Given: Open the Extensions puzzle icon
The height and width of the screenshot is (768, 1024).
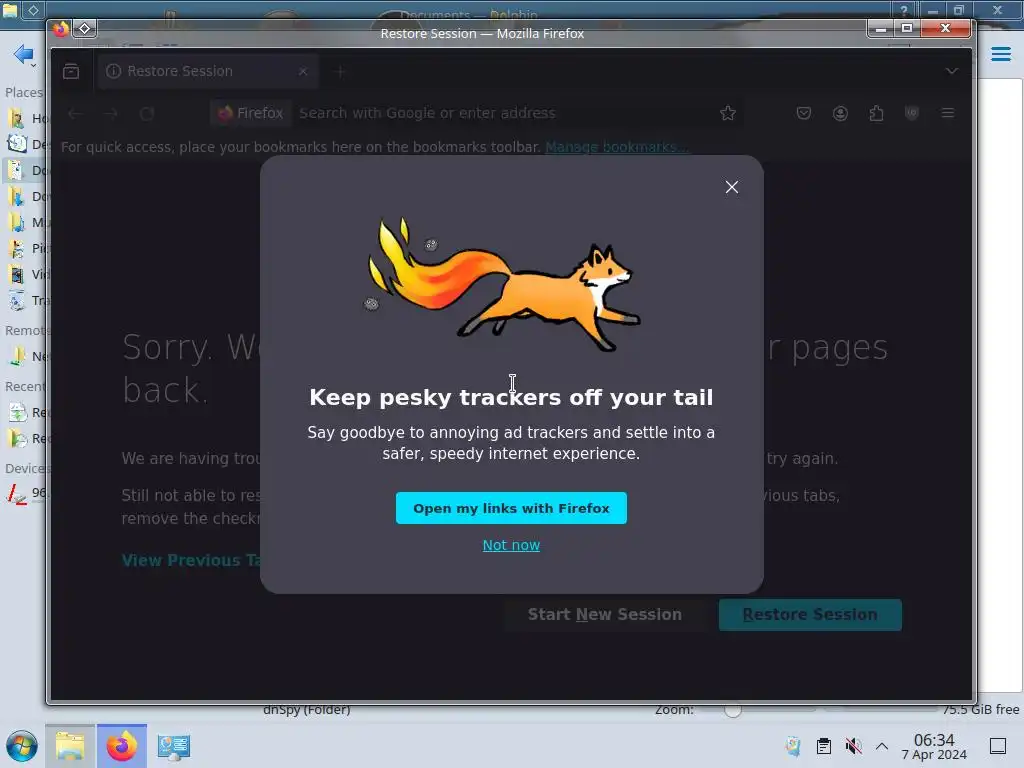Looking at the screenshot, I should (x=876, y=114).
